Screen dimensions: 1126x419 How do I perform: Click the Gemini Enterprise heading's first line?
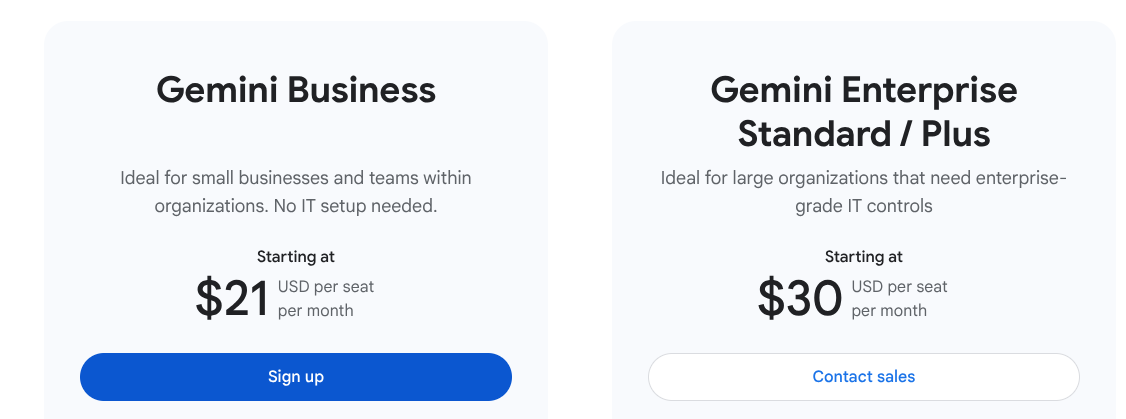[863, 90]
